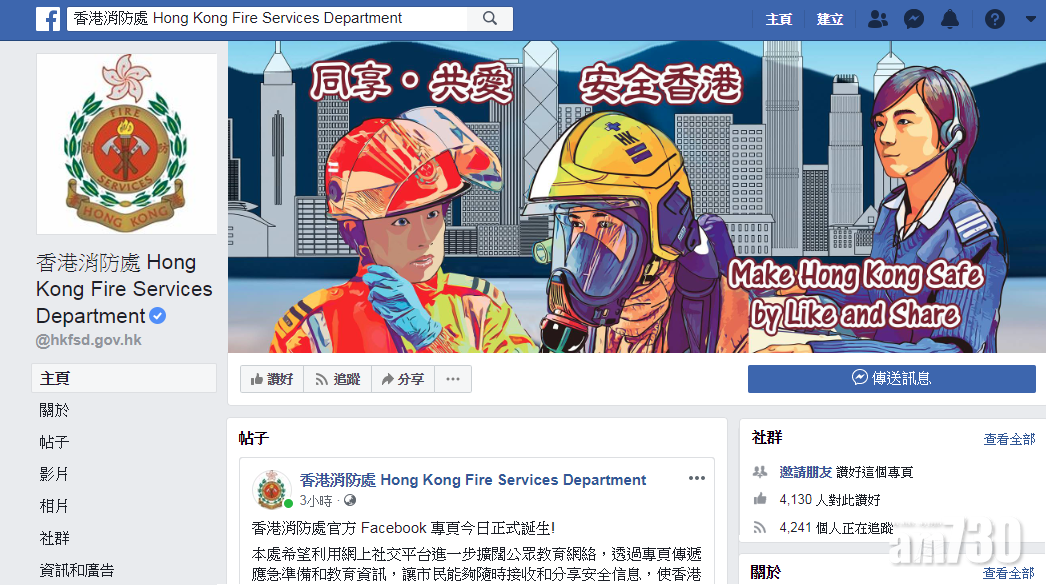
Task: Click the 傳送訊息 send message button
Action: click(x=891, y=378)
